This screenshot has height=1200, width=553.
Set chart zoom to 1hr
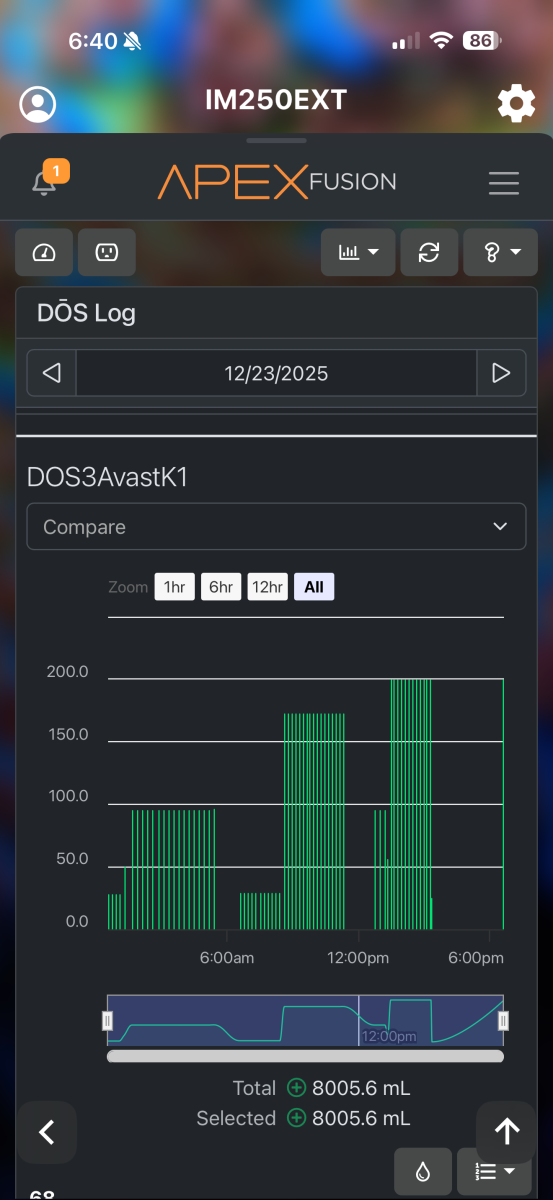click(174, 587)
